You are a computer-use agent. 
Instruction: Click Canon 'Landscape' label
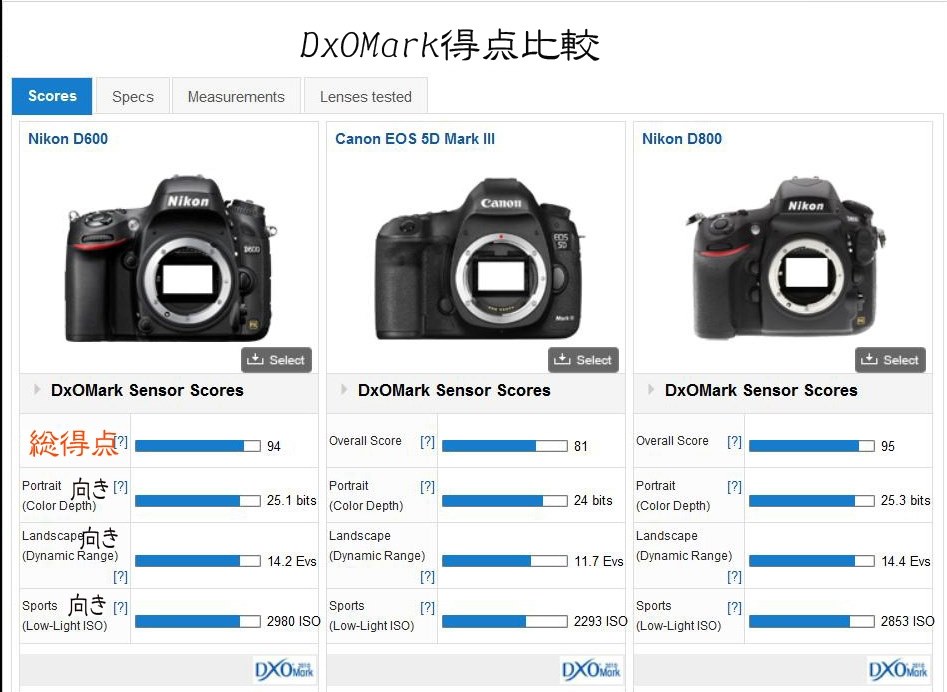(x=360, y=536)
